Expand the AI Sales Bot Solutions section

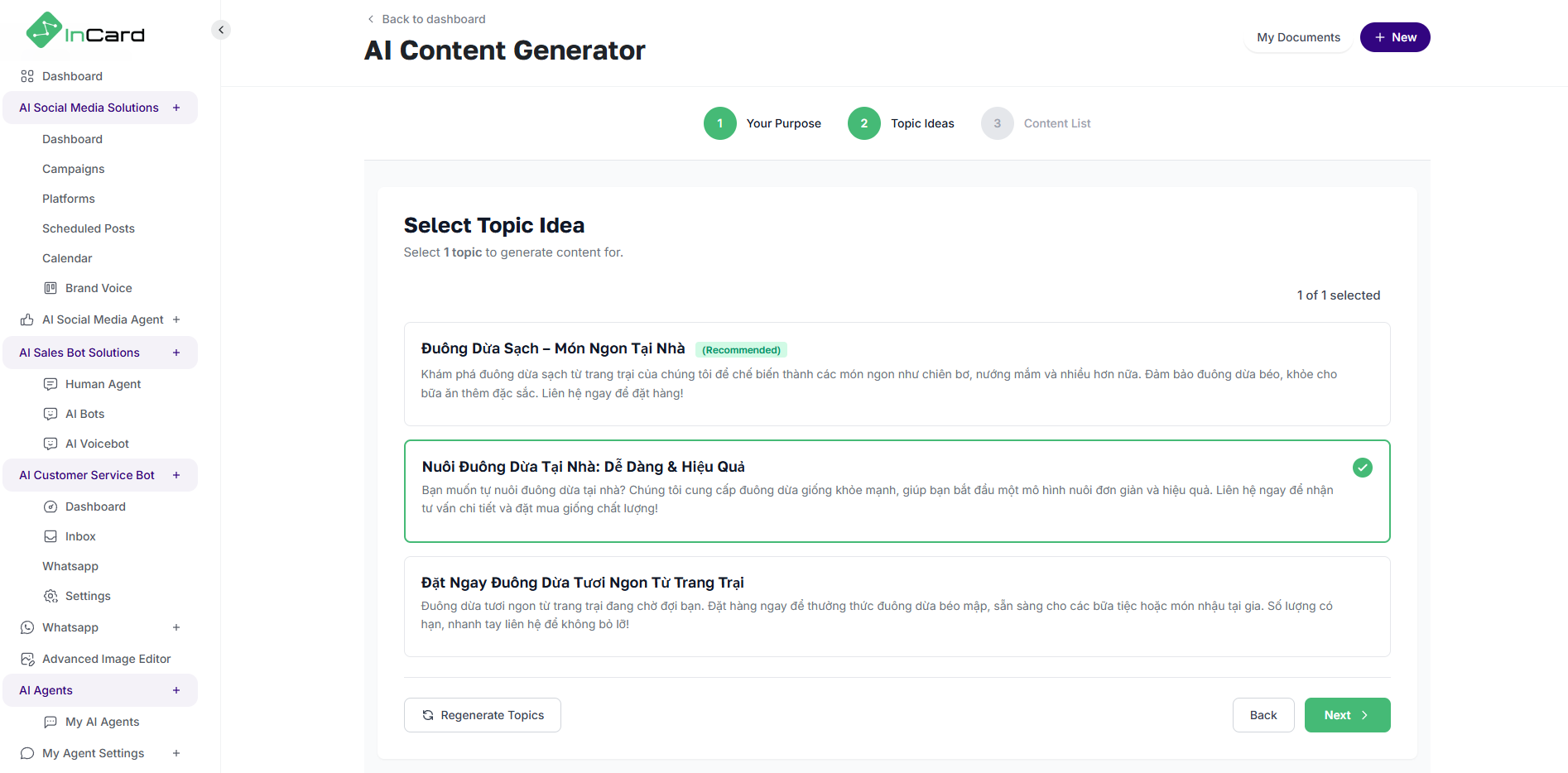coord(176,353)
